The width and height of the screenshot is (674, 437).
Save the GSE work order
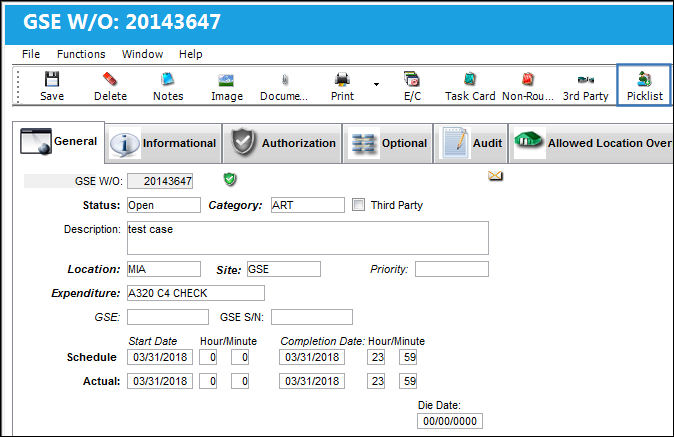(x=52, y=86)
